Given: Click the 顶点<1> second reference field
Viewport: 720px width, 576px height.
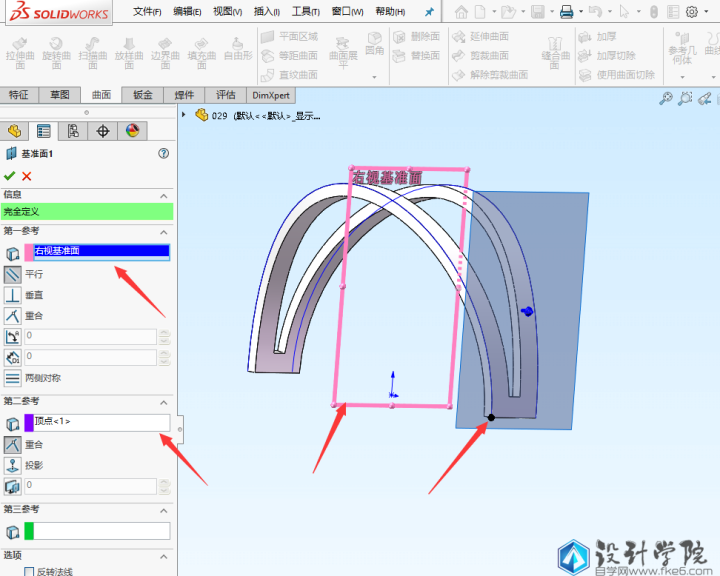Looking at the screenshot, I should tap(101, 422).
